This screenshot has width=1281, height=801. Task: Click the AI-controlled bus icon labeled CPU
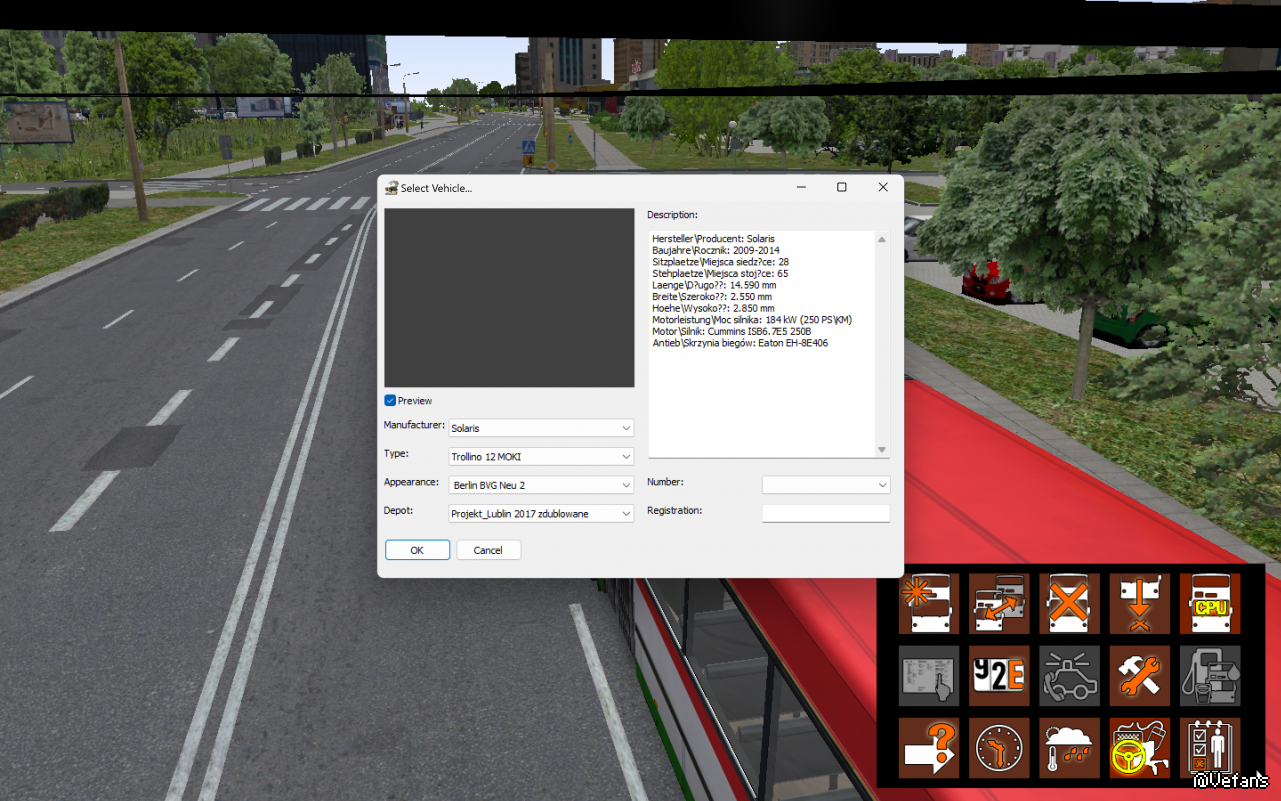[x=1210, y=603]
